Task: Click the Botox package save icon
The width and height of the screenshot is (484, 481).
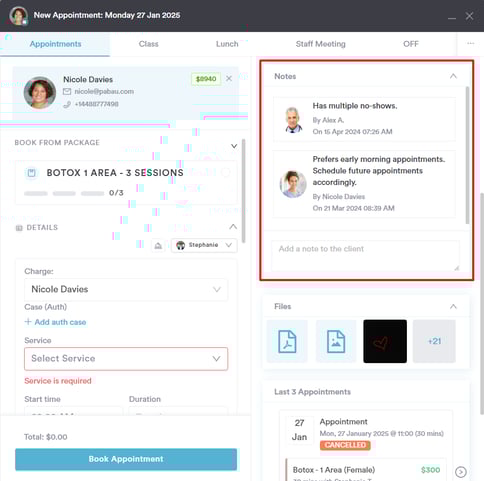Action: click(32, 173)
